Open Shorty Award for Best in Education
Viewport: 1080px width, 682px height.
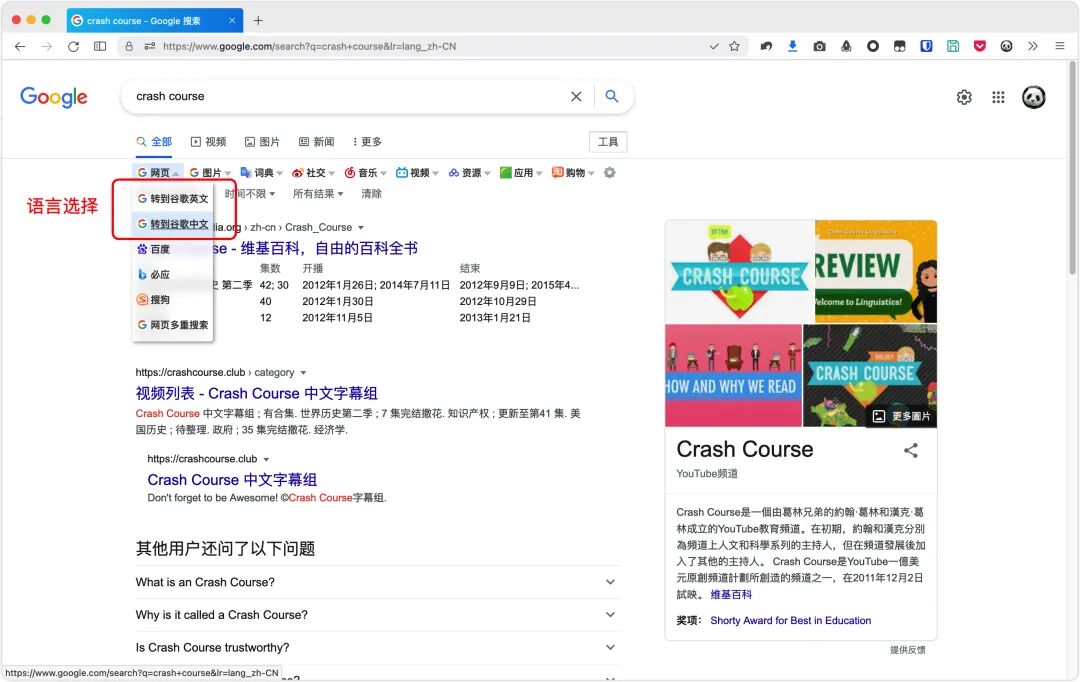791,621
